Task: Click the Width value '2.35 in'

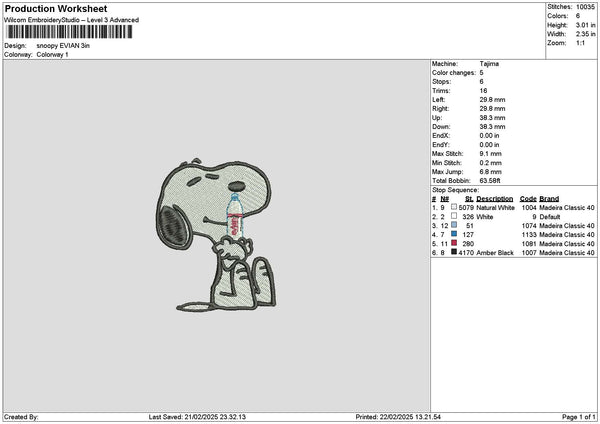Action: pos(585,34)
